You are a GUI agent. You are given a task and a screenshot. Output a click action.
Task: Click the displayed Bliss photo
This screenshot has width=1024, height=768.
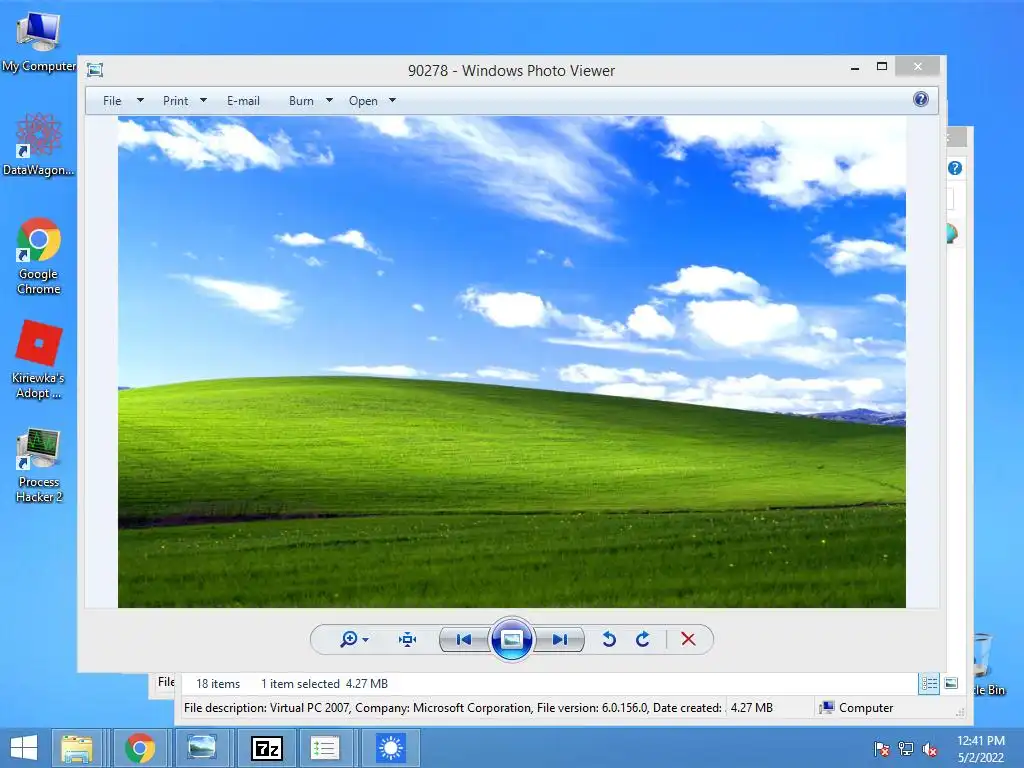[x=511, y=362]
